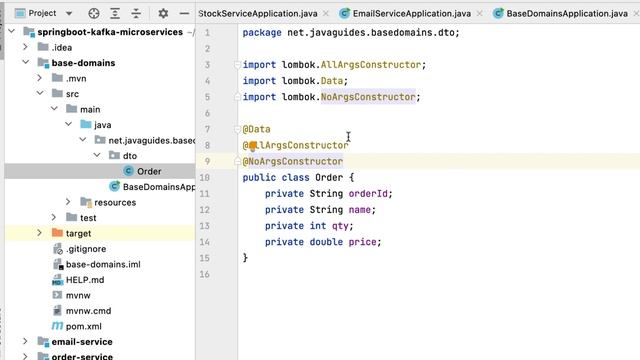Collapse springboot-kafka-microservices root node
Image resolution: width=640 pixels, height=360 pixels.
12,31
